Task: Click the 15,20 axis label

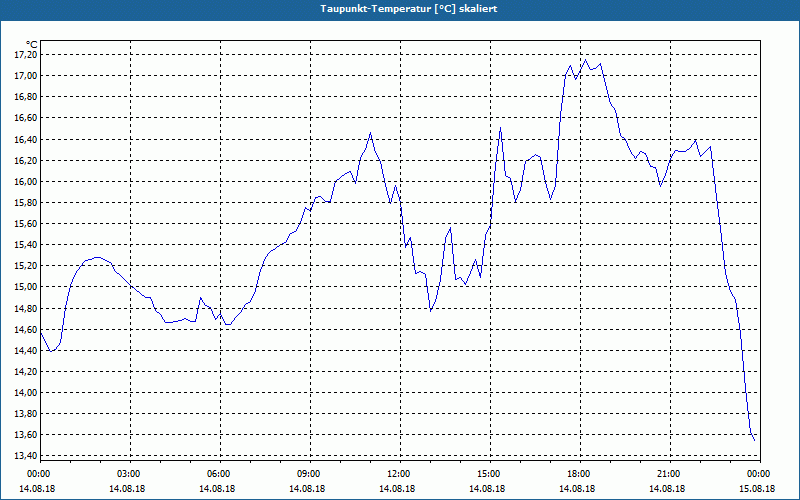Action: click(26, 266)
